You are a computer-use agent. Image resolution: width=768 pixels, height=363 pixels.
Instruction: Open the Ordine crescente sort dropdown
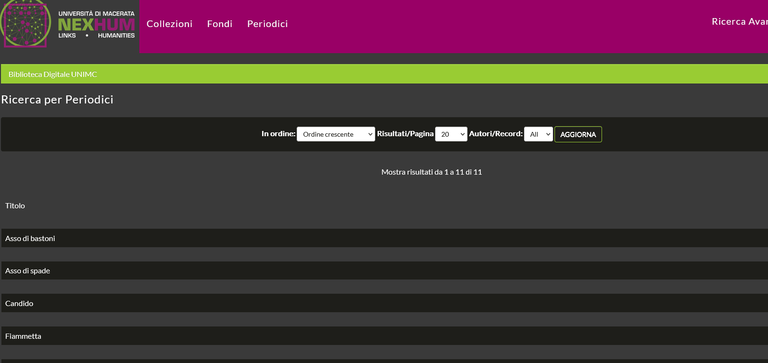click(336, 134)
